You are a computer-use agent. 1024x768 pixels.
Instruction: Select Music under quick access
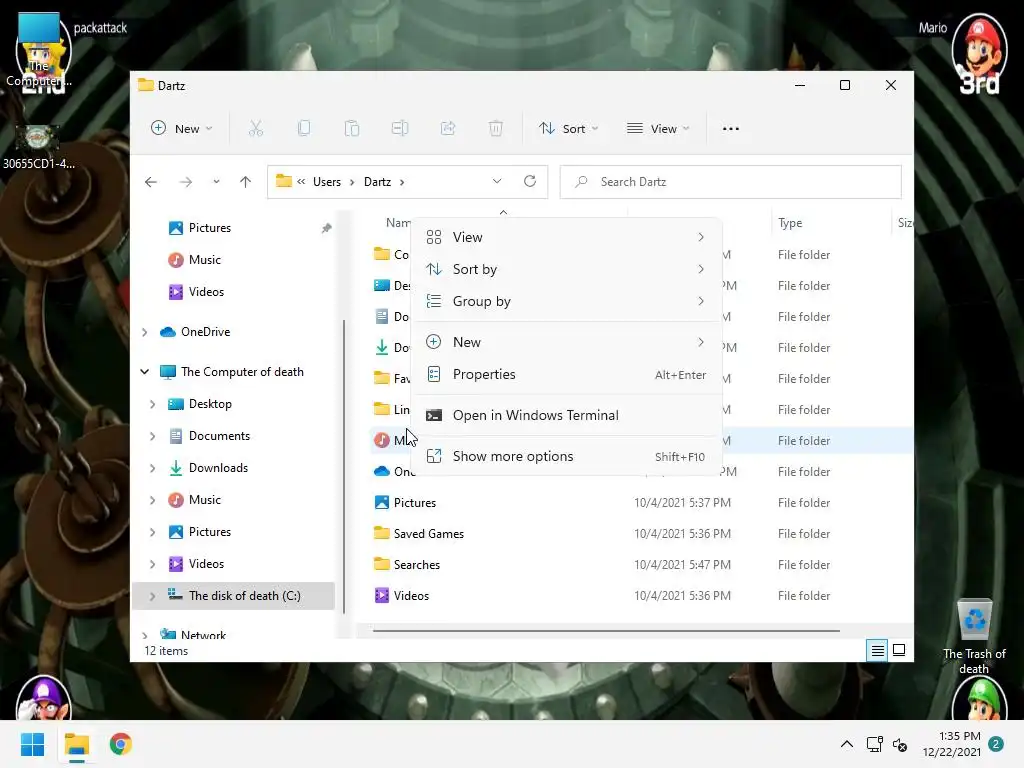coord(204,260)
